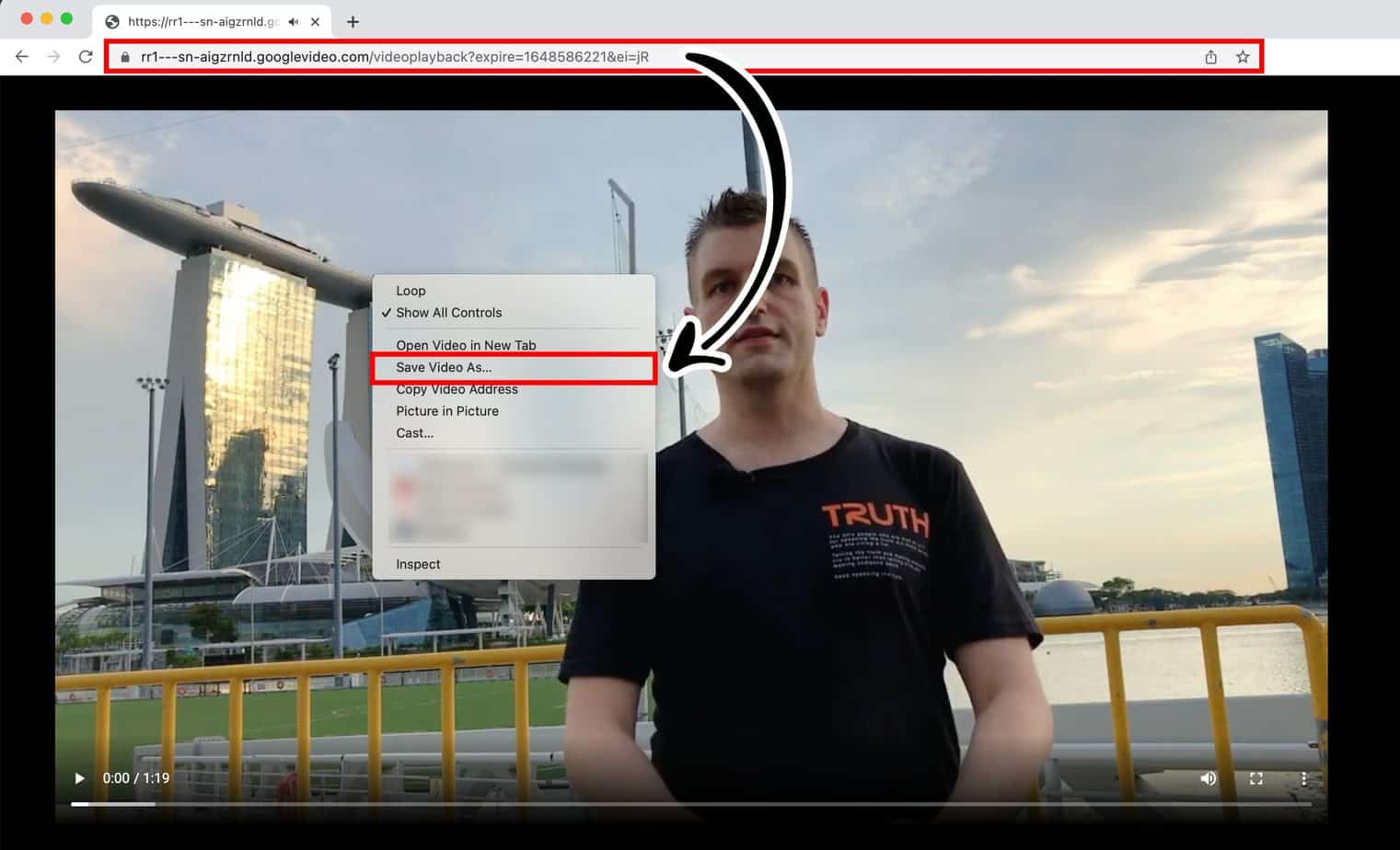Screen dimensions: 1400x850
Task: Share this page from the address bar
Action: coord(1211,57)
